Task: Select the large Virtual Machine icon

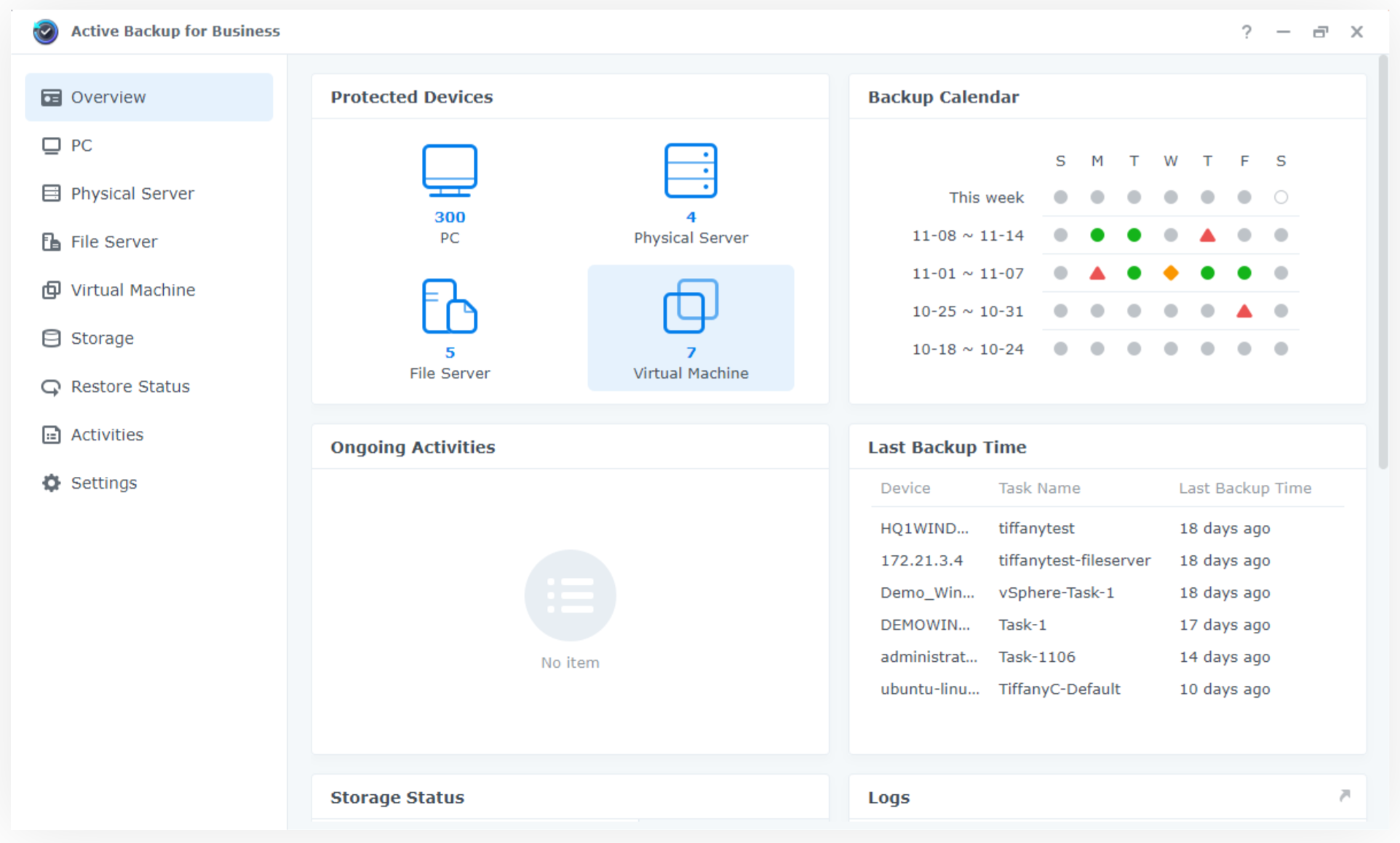Action: pyautogui.click(x=691, y=306)
